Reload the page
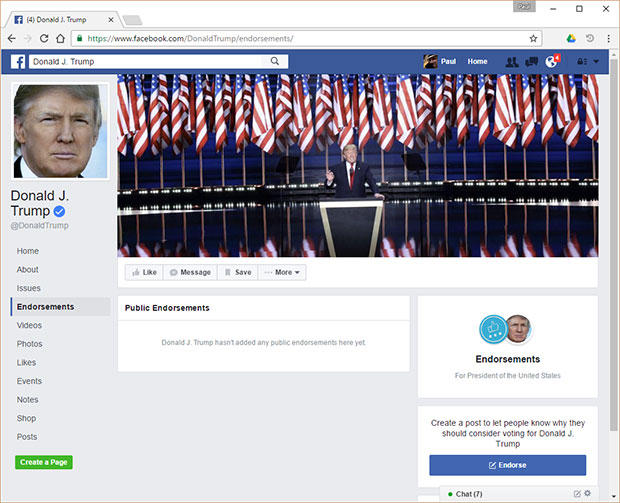The width and height of the screenshot is (620, 503). tap(44, 38)
